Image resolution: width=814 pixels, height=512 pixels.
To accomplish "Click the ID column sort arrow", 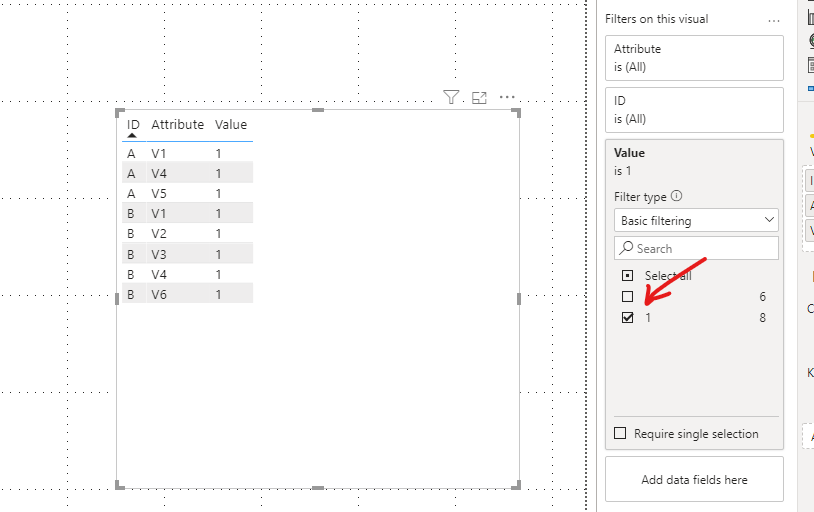I will 132,136.
